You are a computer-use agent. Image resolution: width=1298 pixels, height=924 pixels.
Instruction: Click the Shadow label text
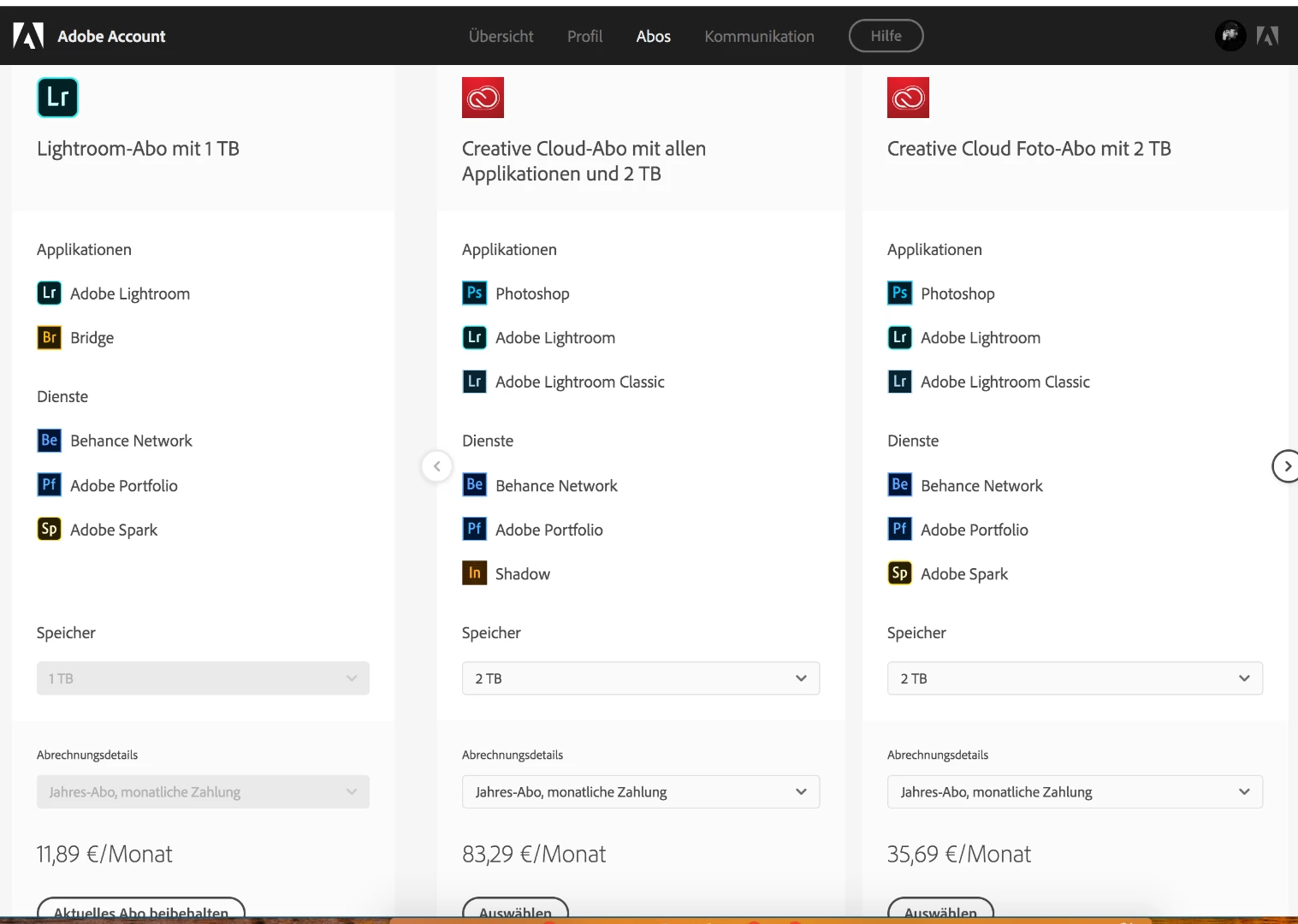tap(523, 574)
